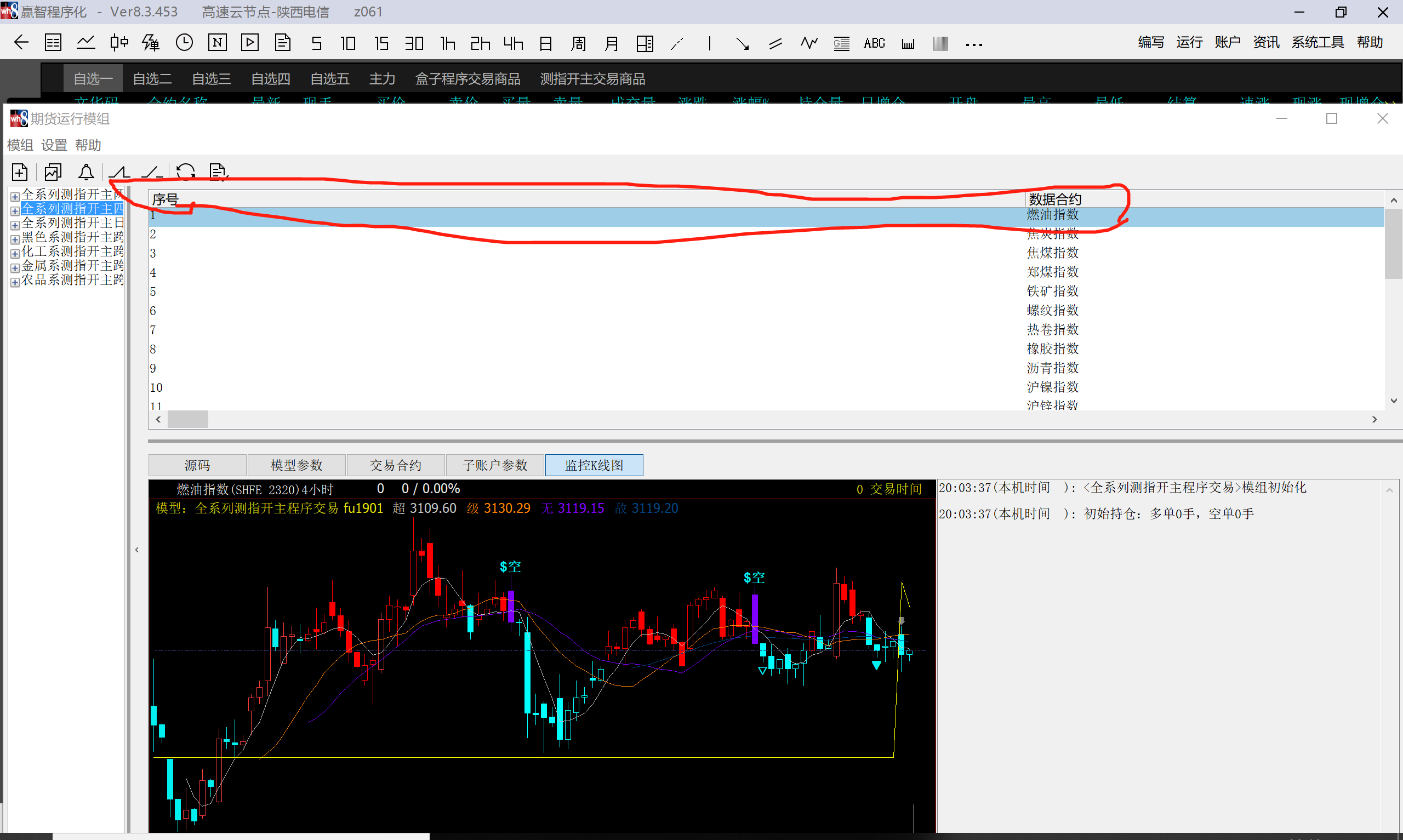Click the back arrow in main toolbar

click(x=21, y=43)
